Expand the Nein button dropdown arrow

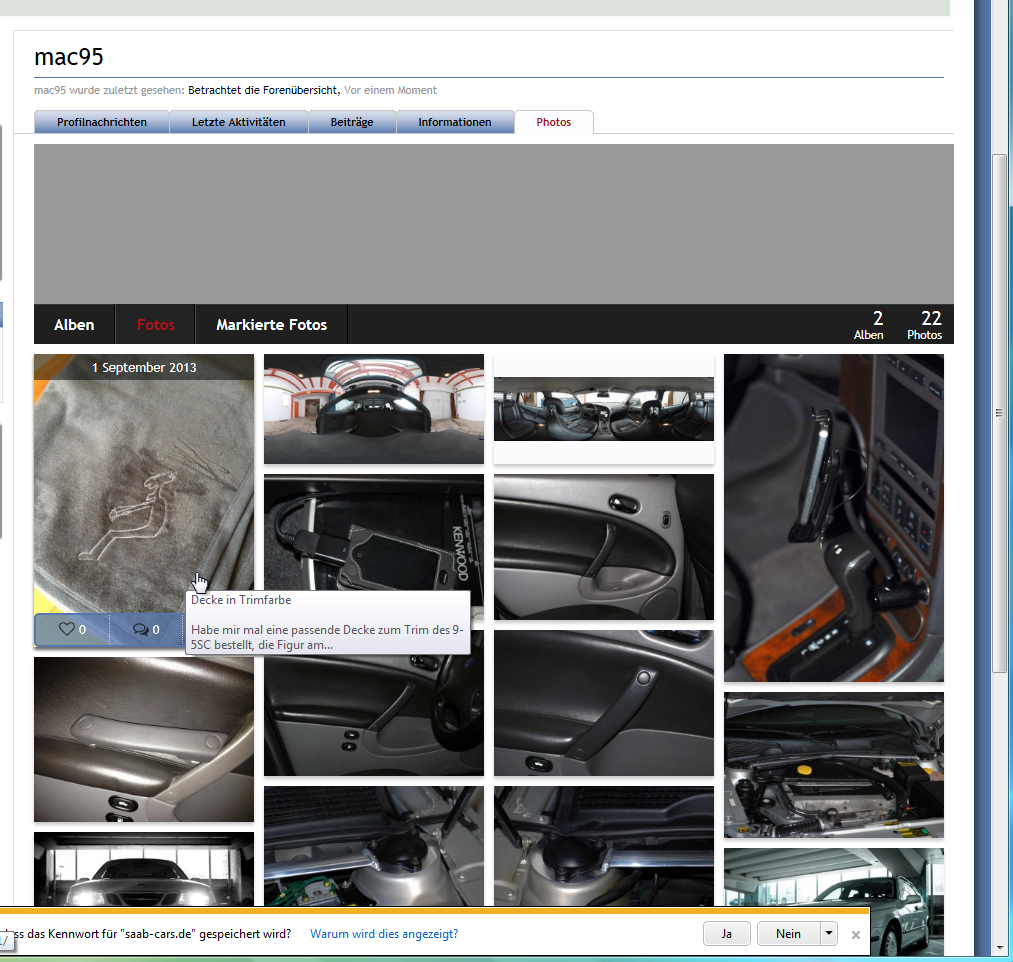pyautogui.click(x=829, y=934)
